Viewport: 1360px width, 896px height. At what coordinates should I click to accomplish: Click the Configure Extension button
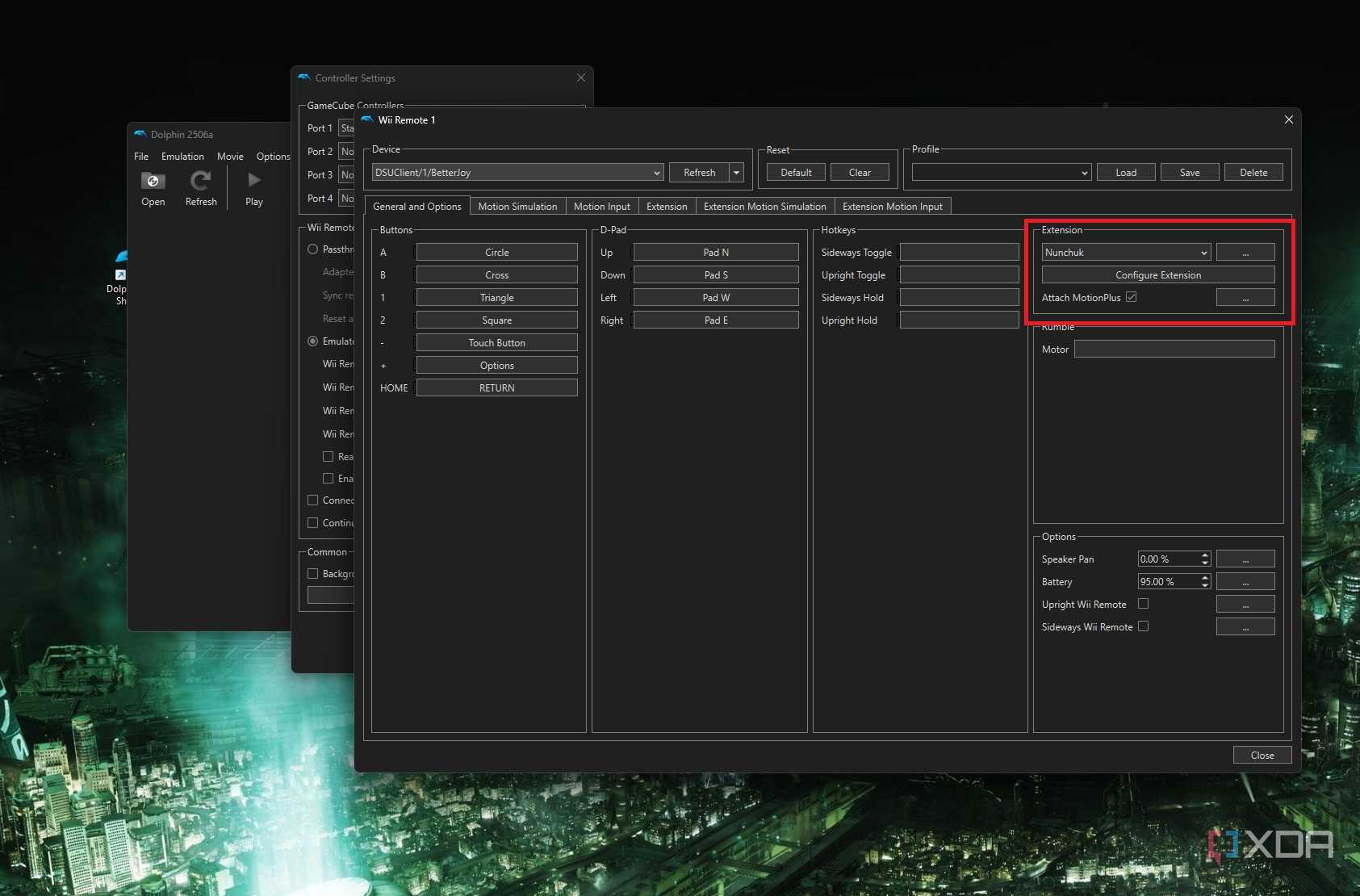[1158, 275]
